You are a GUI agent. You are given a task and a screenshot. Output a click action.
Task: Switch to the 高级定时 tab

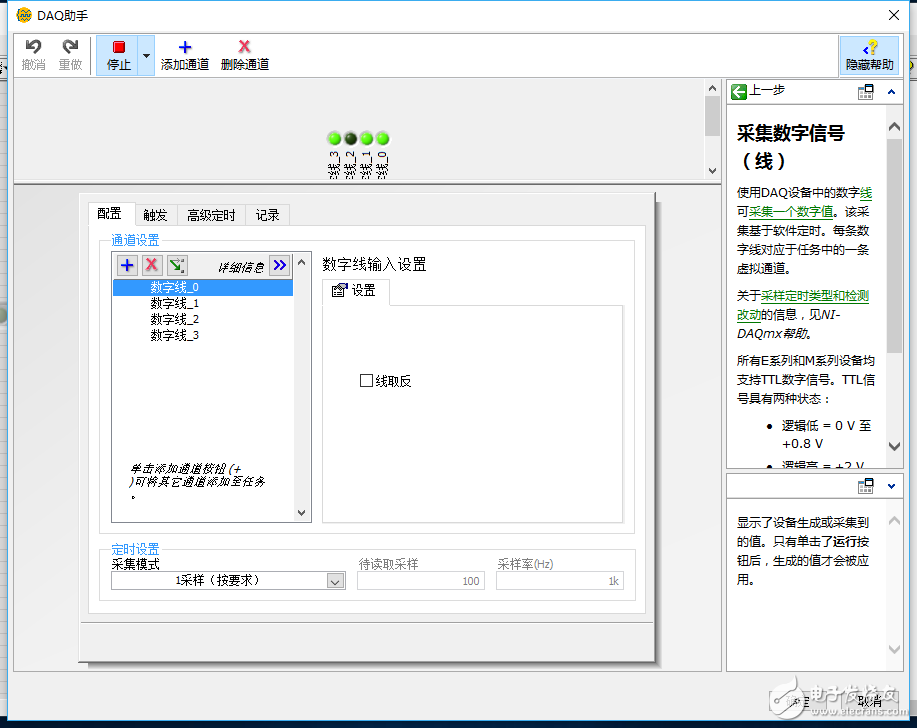(x=211, y=215)
